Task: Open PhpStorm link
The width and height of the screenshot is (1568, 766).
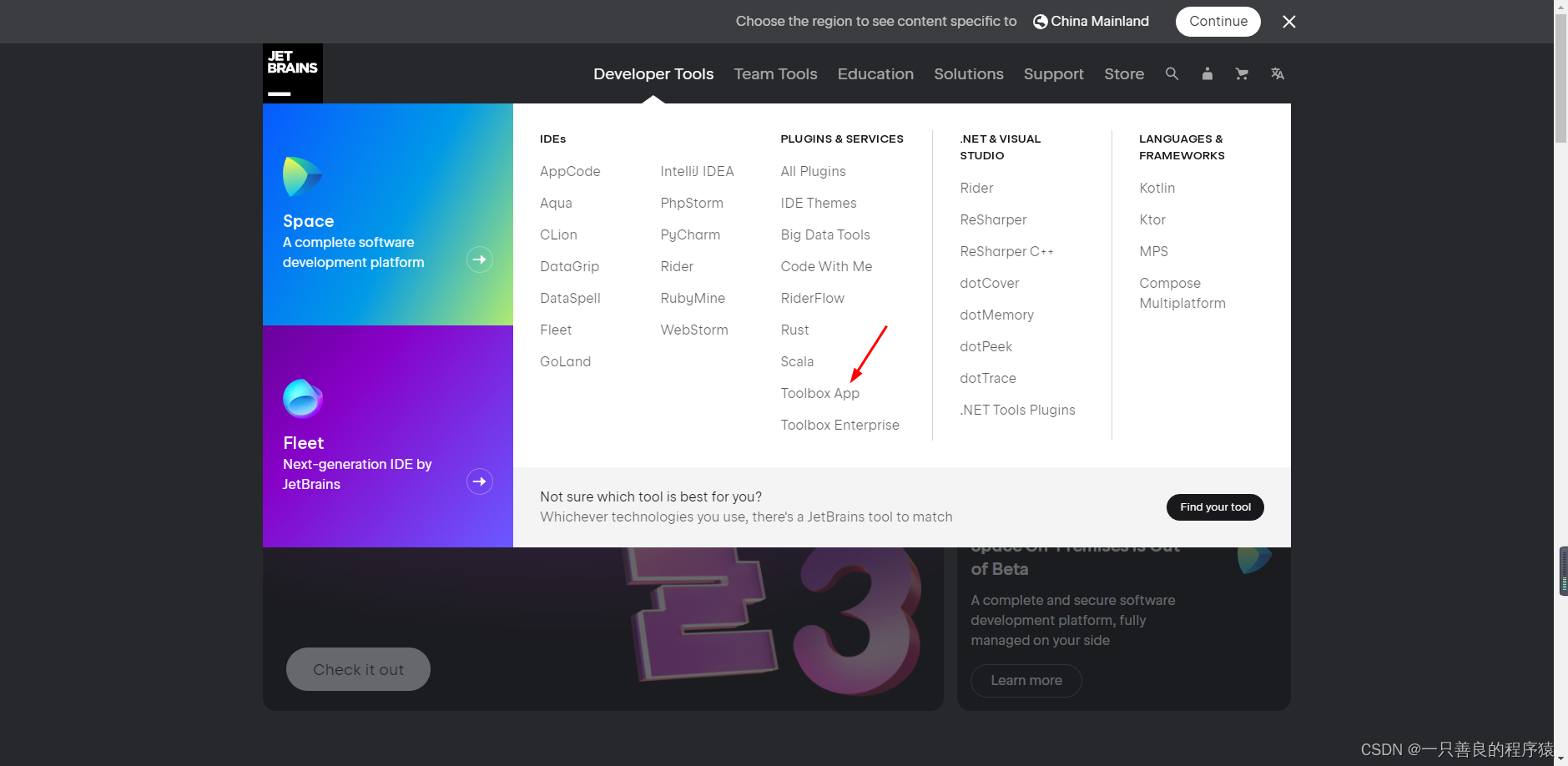Action: click(692, 203)
